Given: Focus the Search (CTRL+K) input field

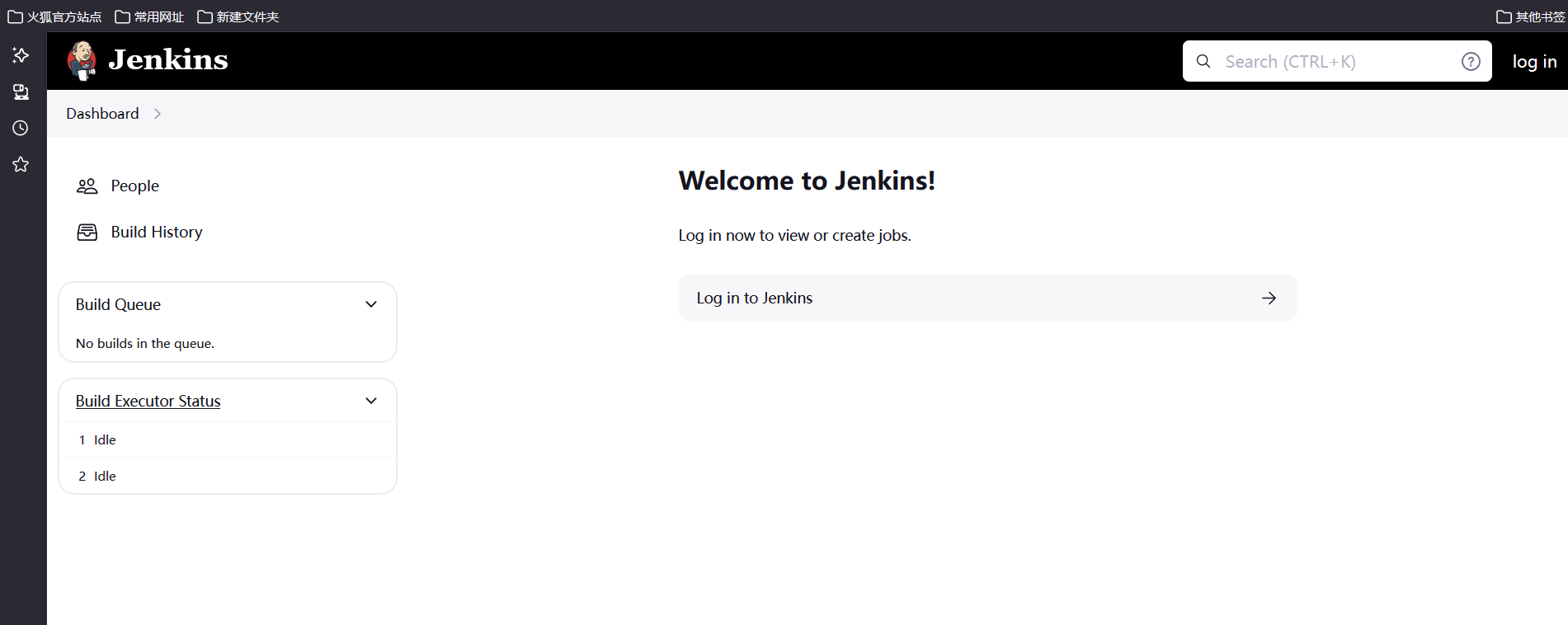Looking at the screenshot, I should click(x=1336, y=61).
